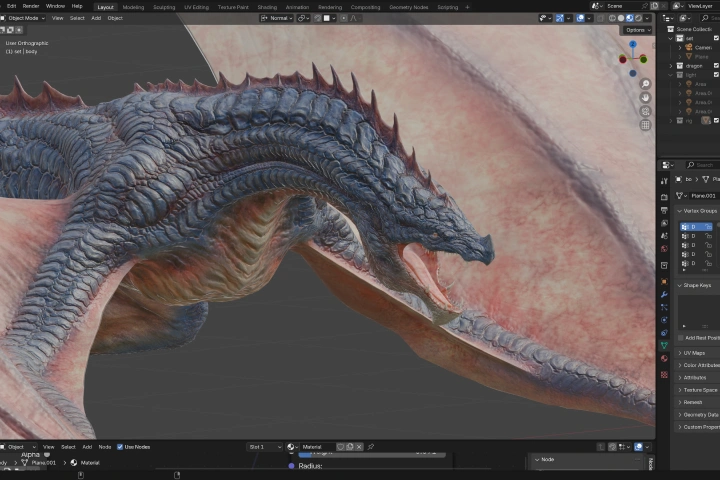Open the green Object Data properties tab
720x480 pixels.
click(664, 345)
